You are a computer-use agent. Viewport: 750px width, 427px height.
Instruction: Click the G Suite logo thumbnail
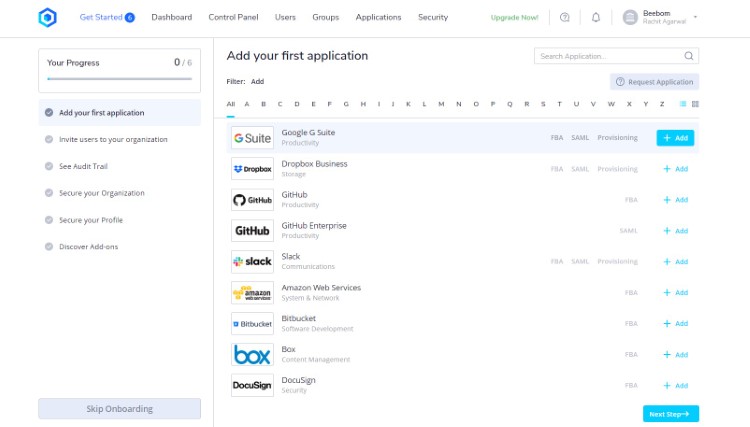coord(252,138)
